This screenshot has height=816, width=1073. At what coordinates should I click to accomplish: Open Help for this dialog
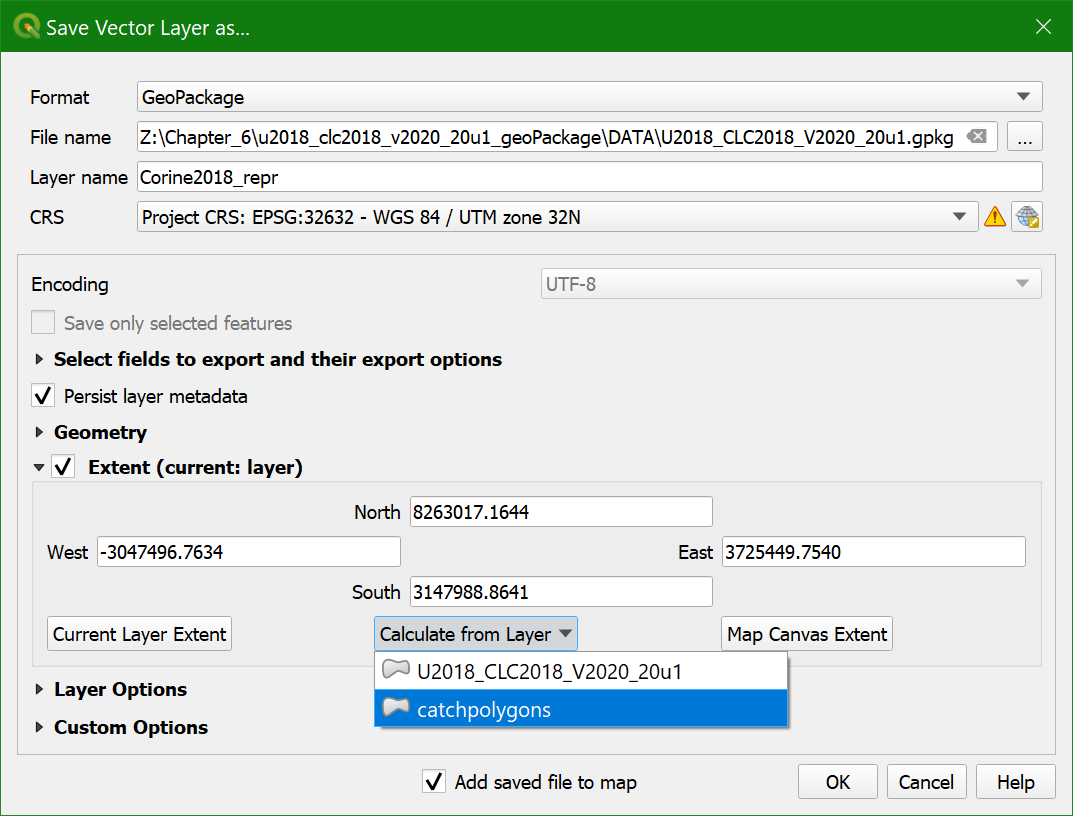tap(1016, 782)
